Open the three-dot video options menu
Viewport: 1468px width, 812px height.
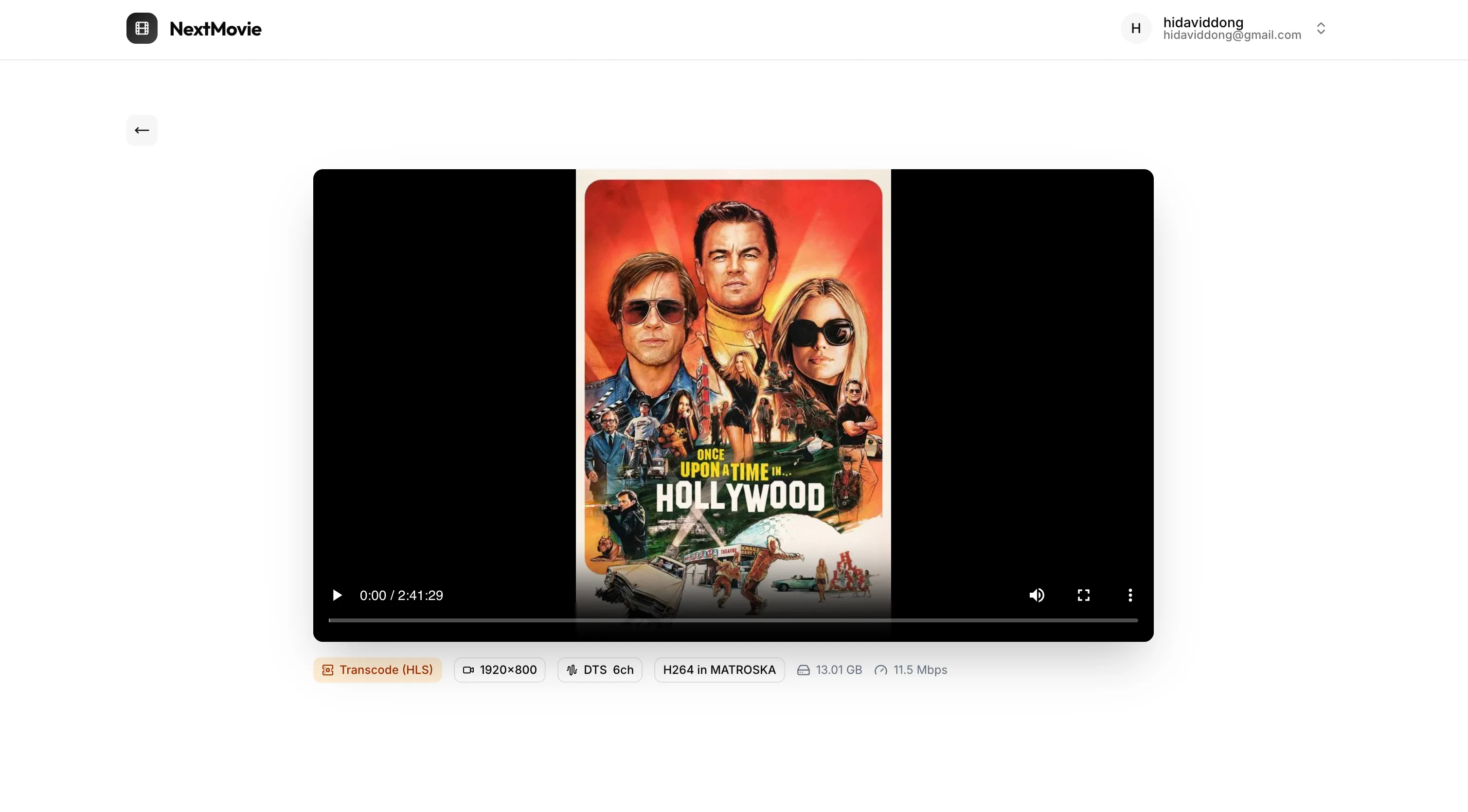coord(1130,596)
